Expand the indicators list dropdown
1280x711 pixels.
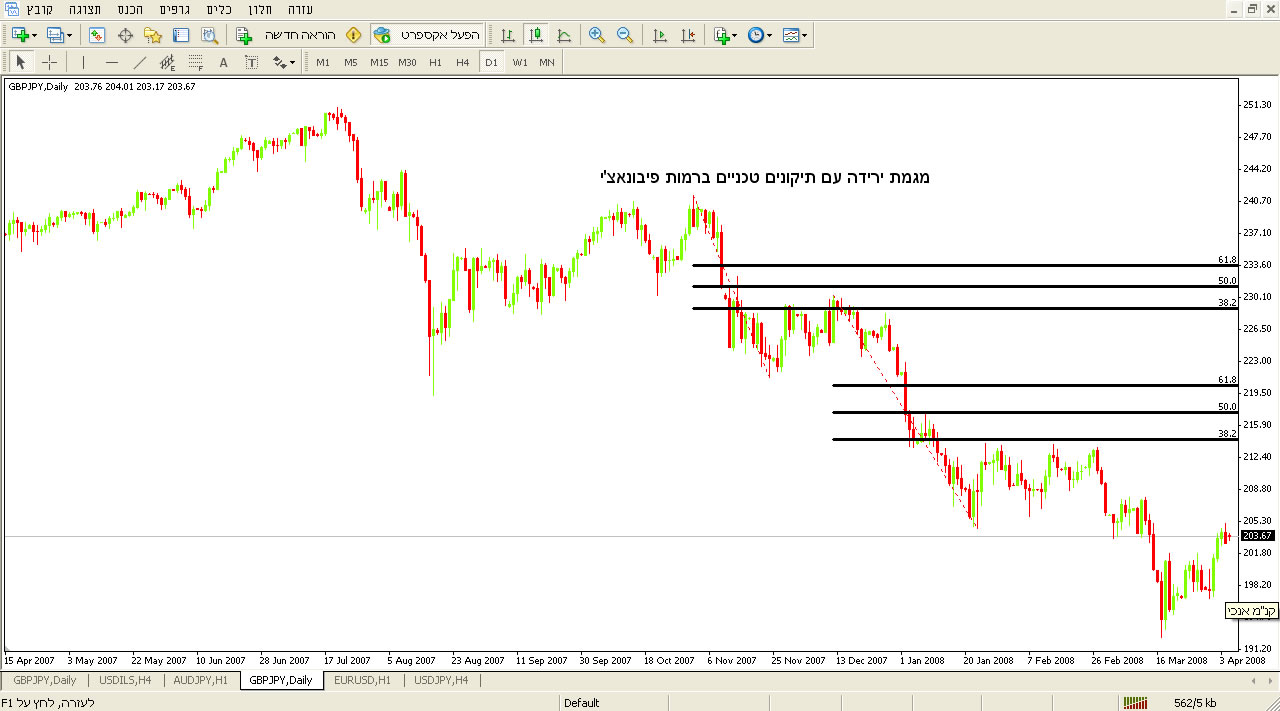tap(725, 35)
